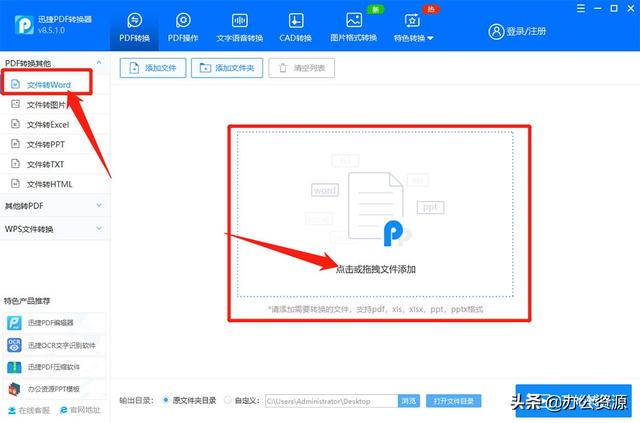
Task: Click the user avatar icon
Action: click(496, 31)
